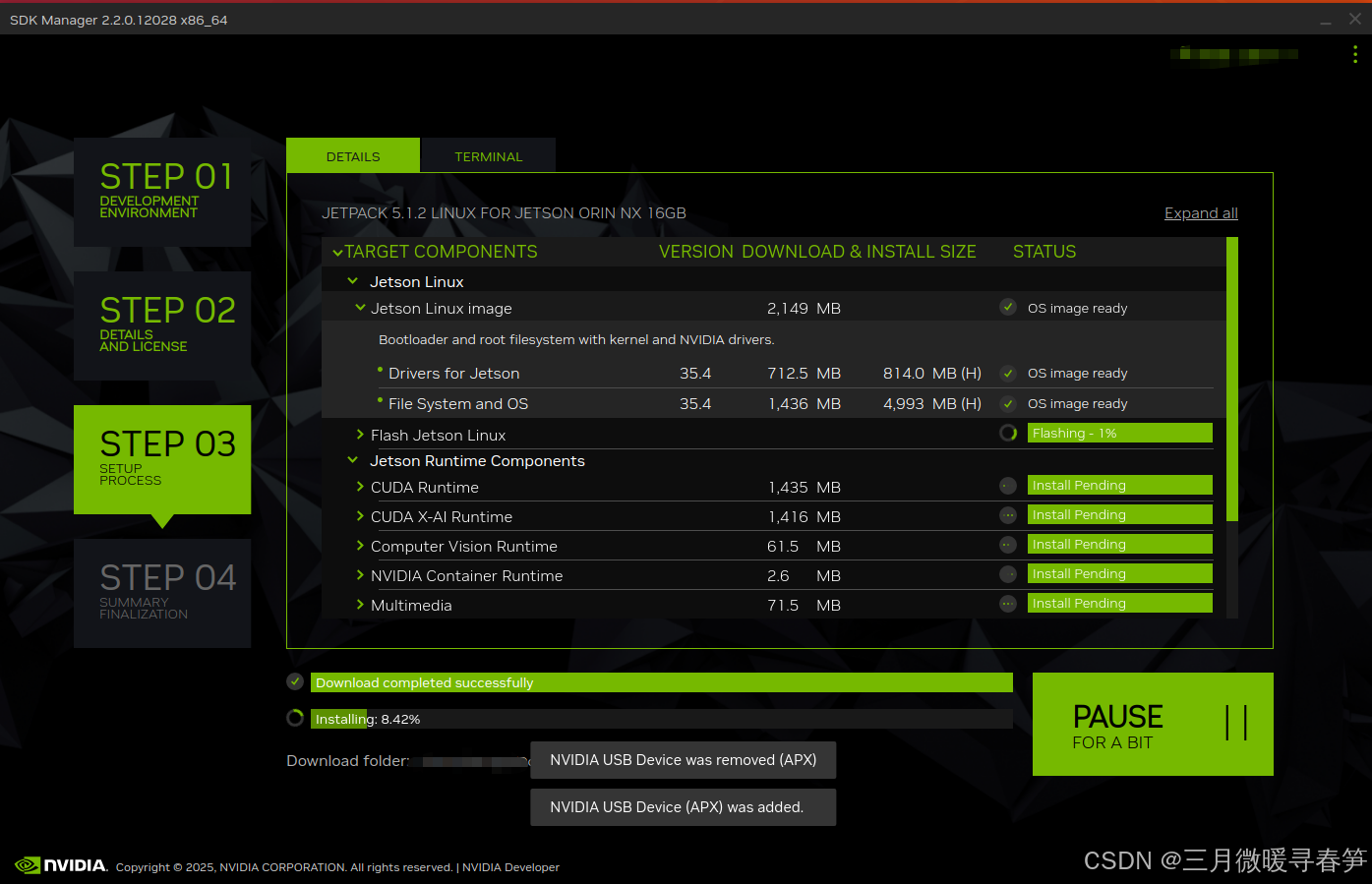Dismiss the USB Device was removed notification
The height and width of the screenshot is (884, 1372).
[684, 760]
